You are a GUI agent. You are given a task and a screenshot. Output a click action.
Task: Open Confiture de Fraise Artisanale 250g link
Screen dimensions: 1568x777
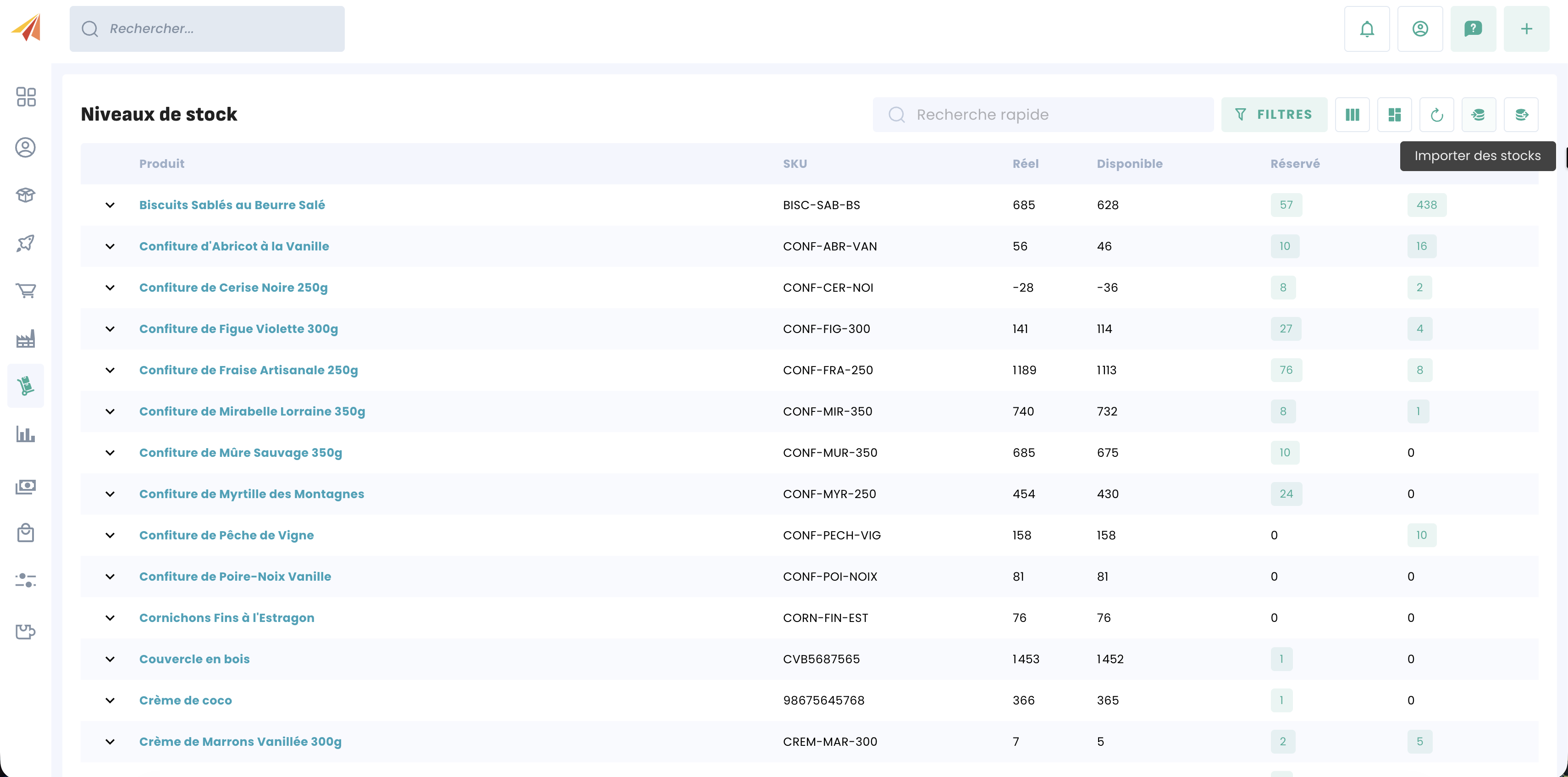tap(248, 370)
